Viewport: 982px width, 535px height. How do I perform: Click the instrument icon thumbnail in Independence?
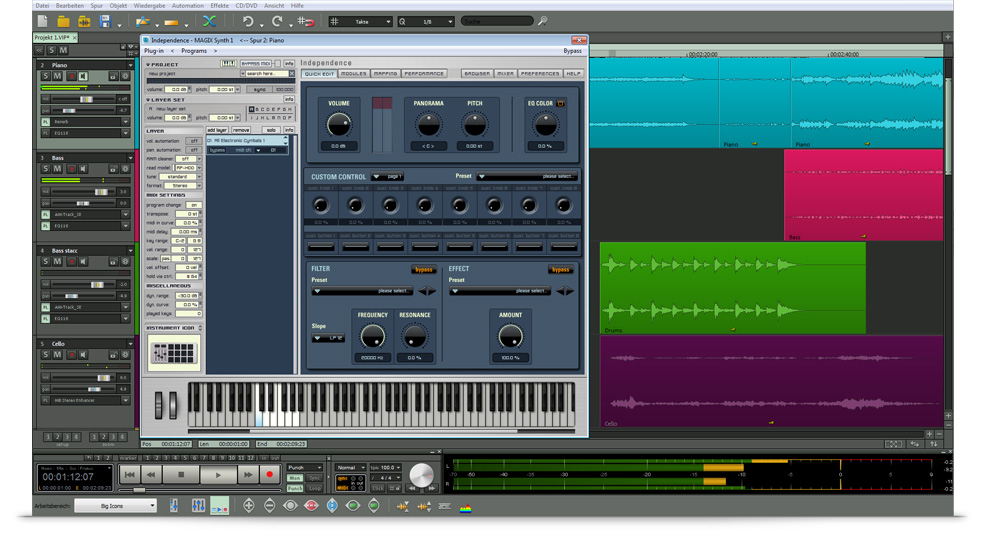pyautogui.click(x=173, y=353)
